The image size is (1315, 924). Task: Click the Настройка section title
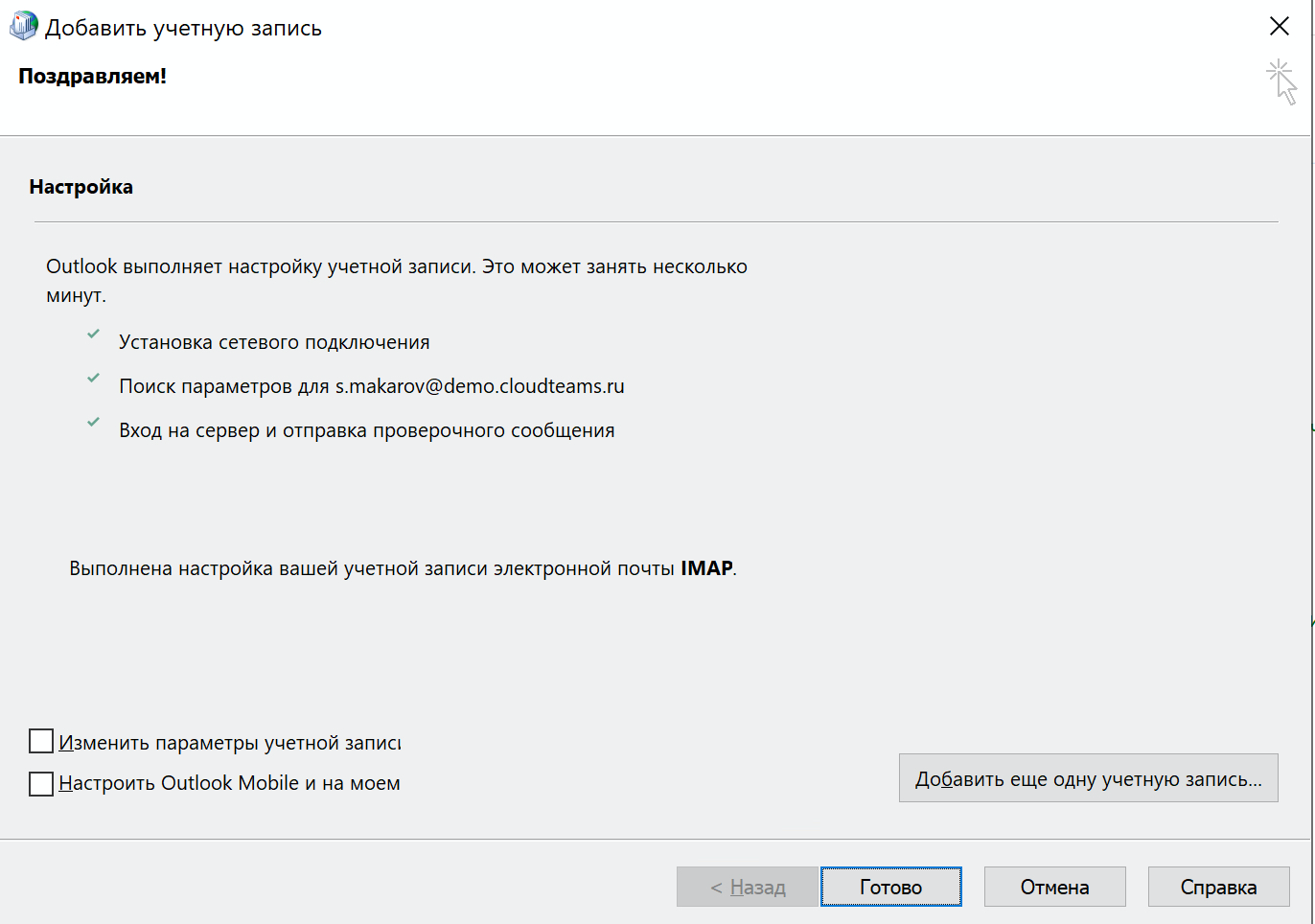(x=81, y=187)
